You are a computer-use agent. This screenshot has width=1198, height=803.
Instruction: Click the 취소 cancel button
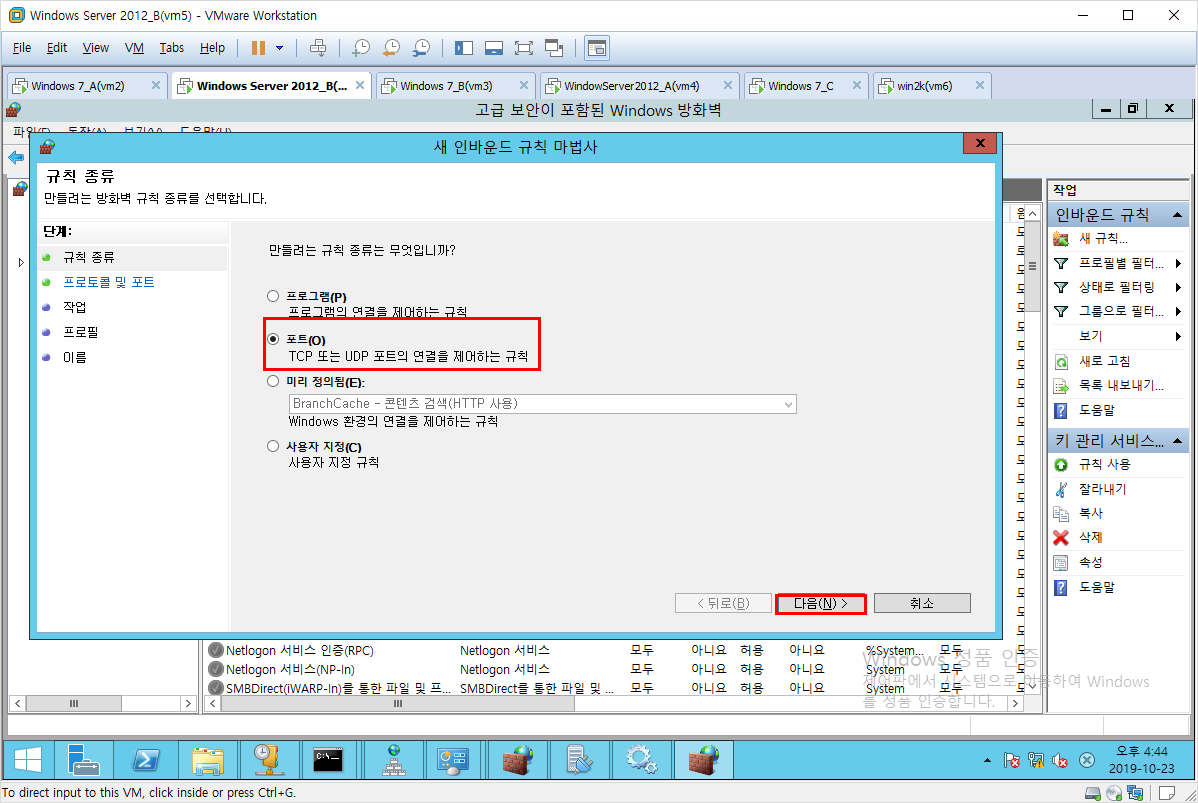pos(922,604)
